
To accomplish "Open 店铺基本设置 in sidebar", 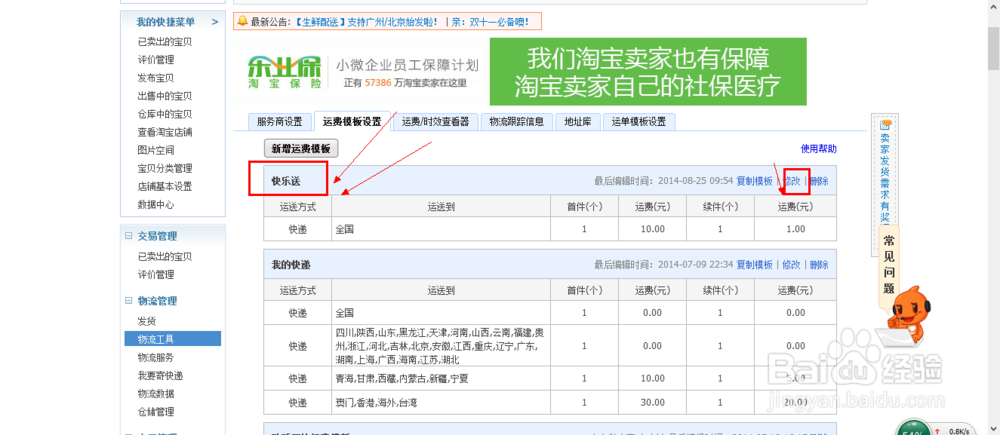I will click(165, 187).
